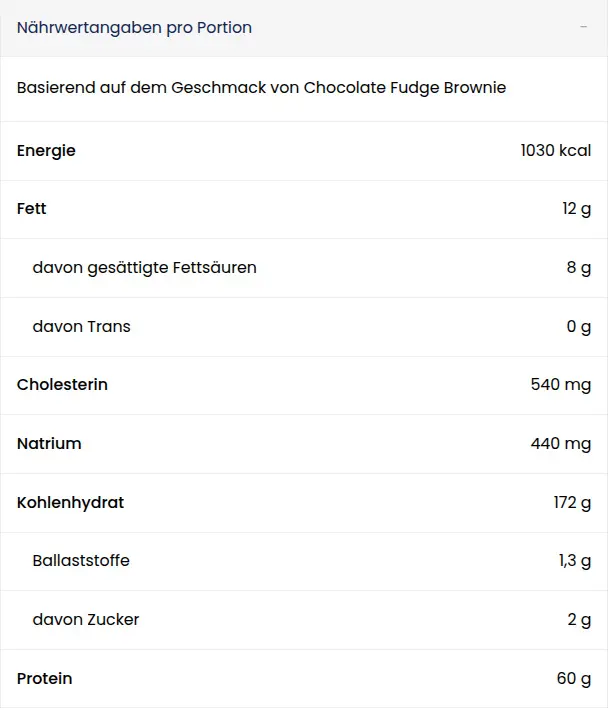The image size is (610, 710).
Task: Click the davon Zucker label
Action: coord(86,619)
